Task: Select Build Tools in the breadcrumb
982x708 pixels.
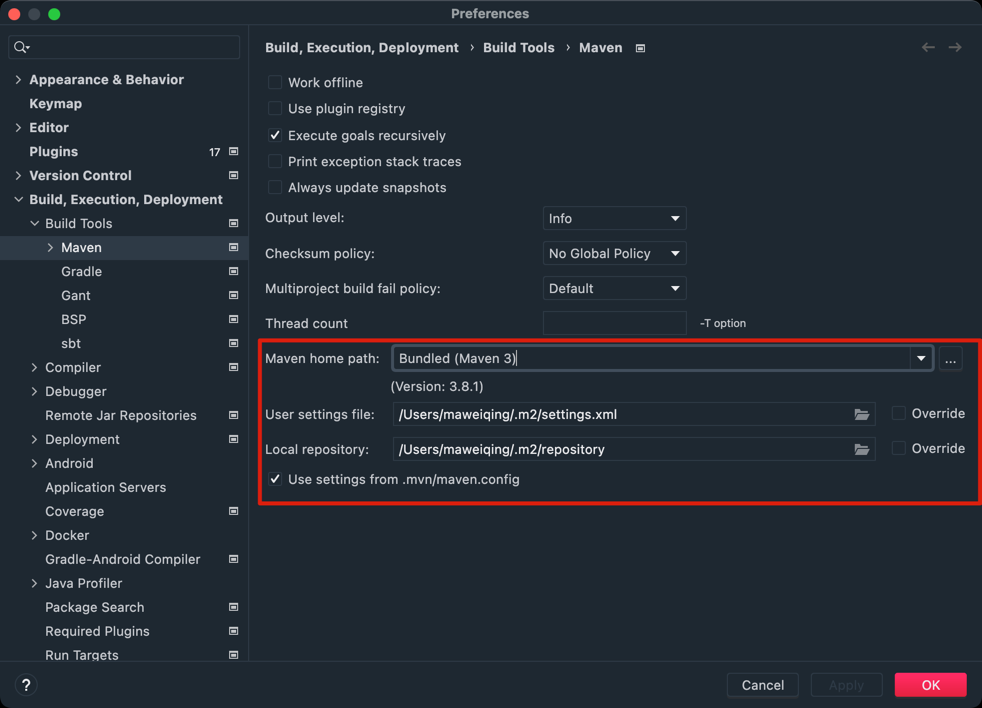Action: pos(519,47)
